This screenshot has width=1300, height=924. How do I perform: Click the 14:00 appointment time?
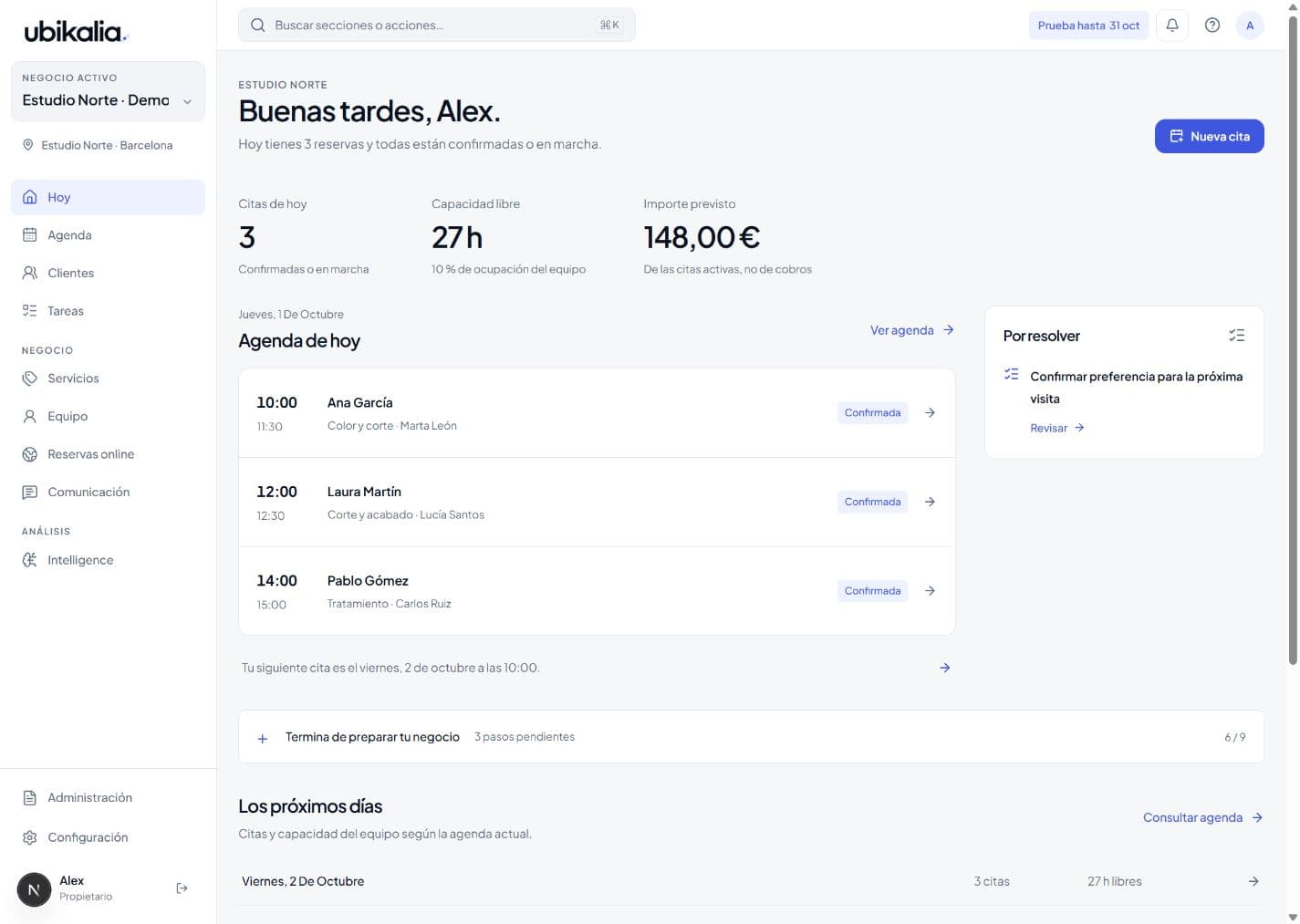[x=276, y=581]
